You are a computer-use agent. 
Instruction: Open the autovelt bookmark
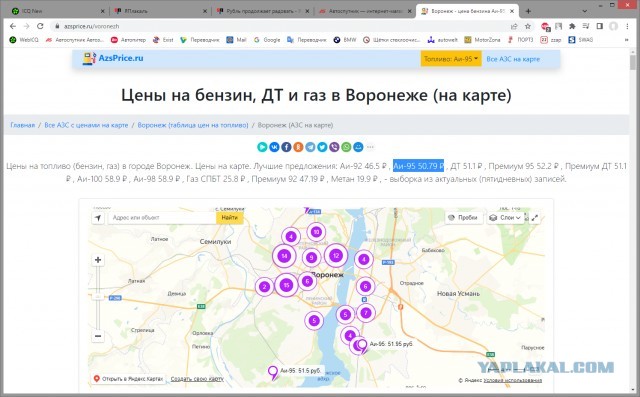click(443, 40)
